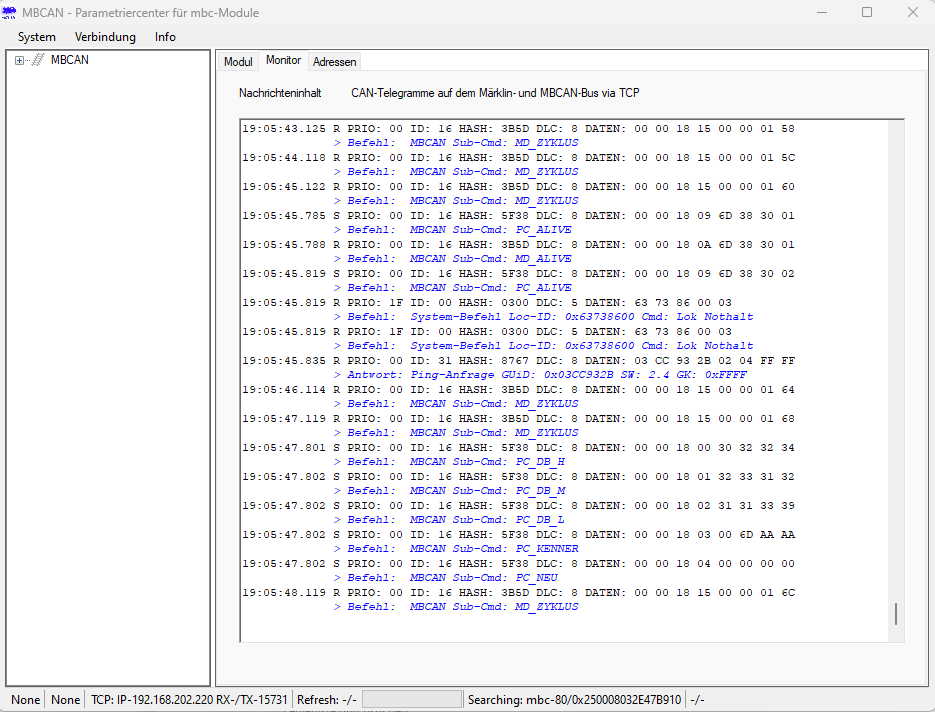This screenshot has width=935, height=712.
Task: Click the Ping-Anfrage GUiD answer line
Action: pyautogui.click(x=540, y=375)
